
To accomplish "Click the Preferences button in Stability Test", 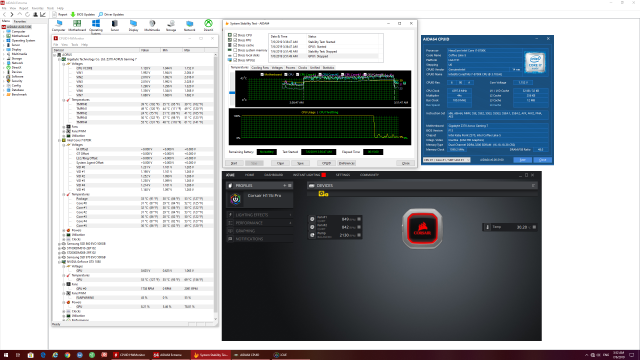I will coord(347,163).
